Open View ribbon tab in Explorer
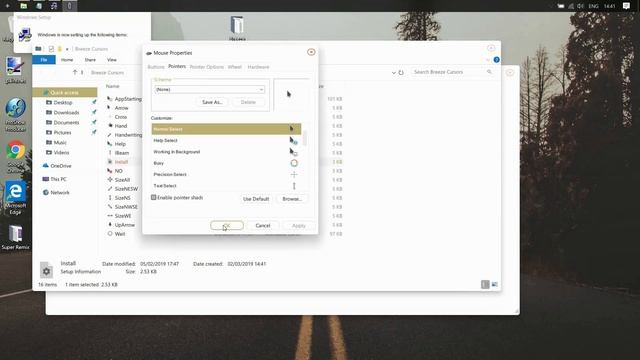This screenshot has height=360, width=640. tap(111, 60)
